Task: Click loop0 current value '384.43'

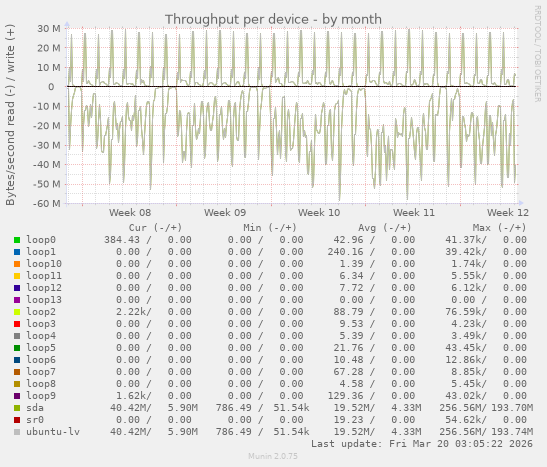Action: click(122, 240)
